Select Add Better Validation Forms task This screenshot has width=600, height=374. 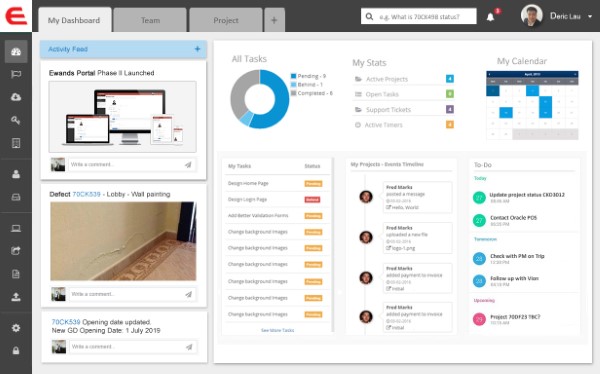click(258, 216)
